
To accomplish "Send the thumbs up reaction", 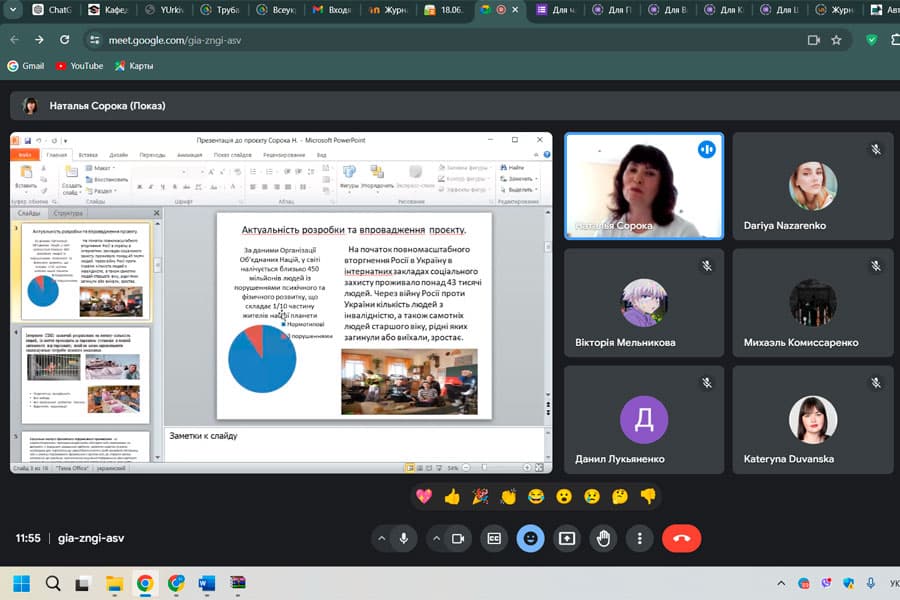I will [452, 496].
